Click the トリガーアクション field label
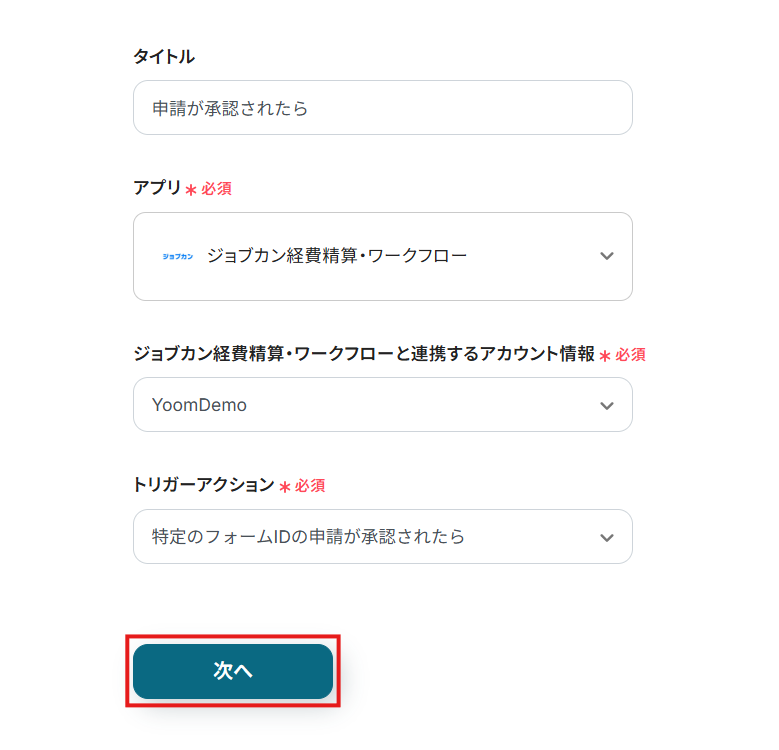The image size is (779, 750). click(x=203, y=485)
